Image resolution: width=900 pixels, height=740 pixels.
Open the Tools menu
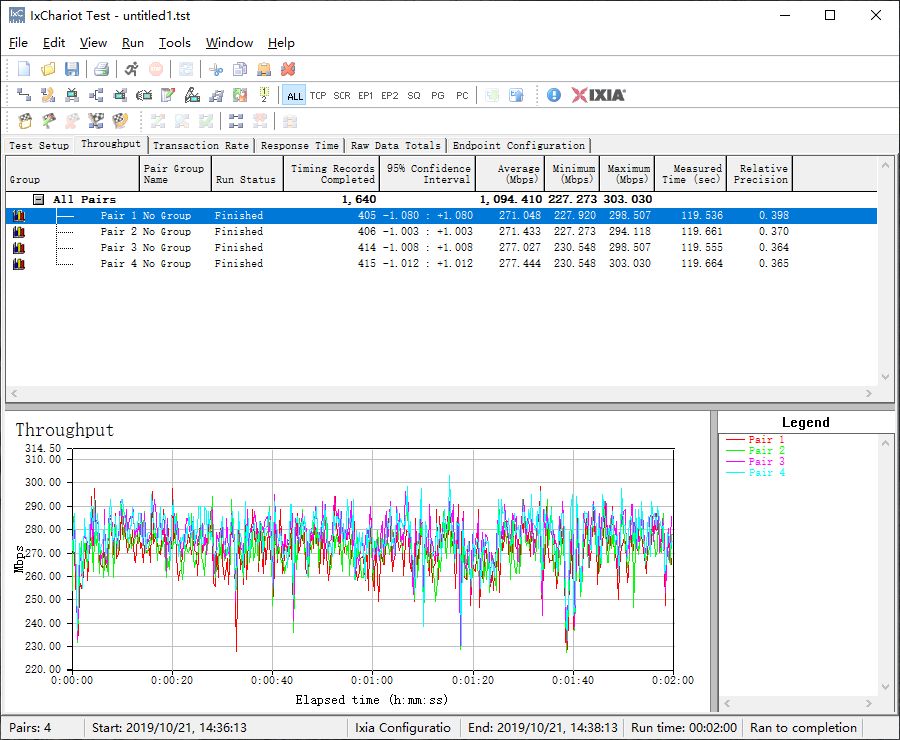pyautogui.click(x=174, y=43)
